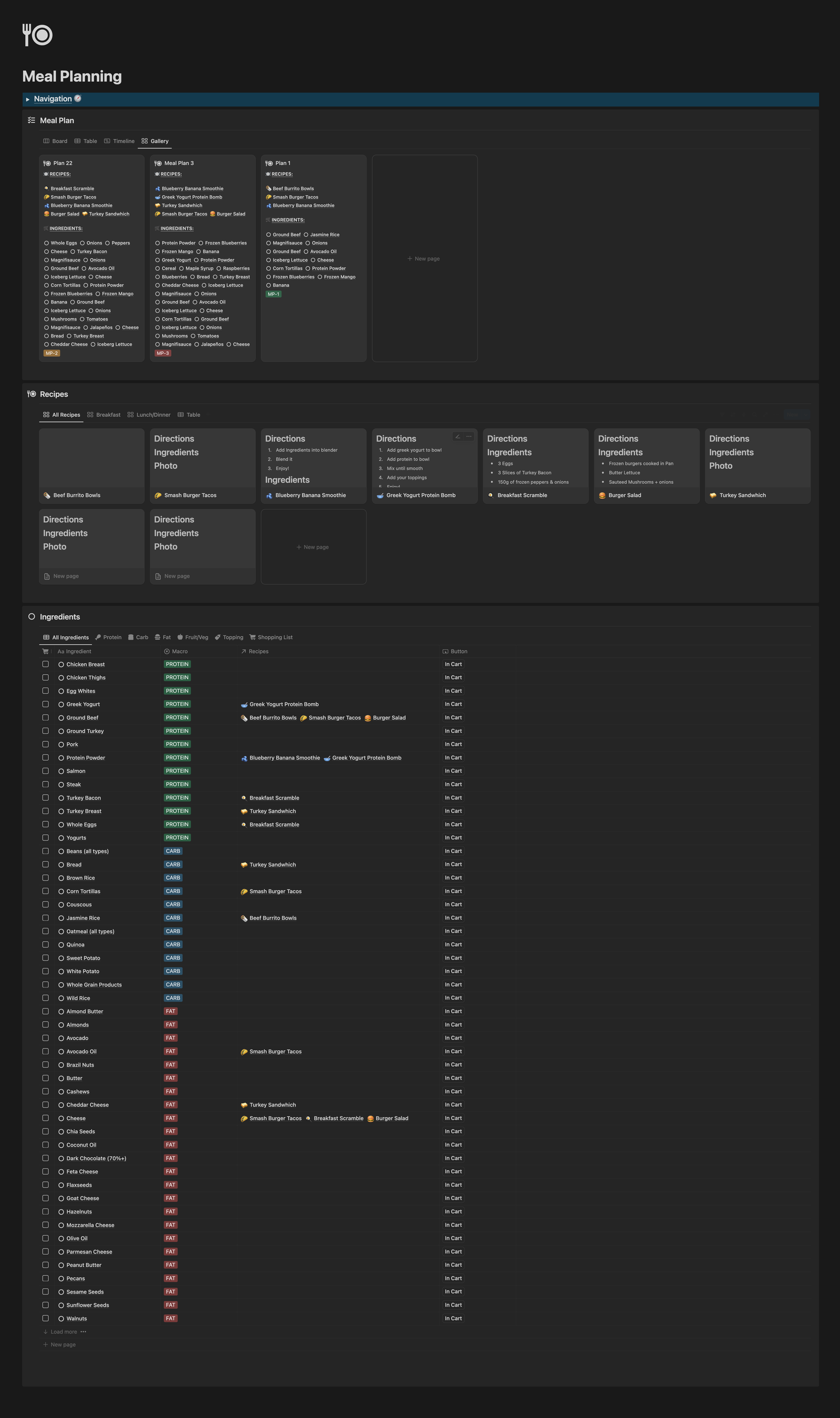Image resolution: width=840 pixels, height=1418 pixels.
Task: Open the dots menu beside Load more
Action: pyautogui.click(x=84, y=1331)
